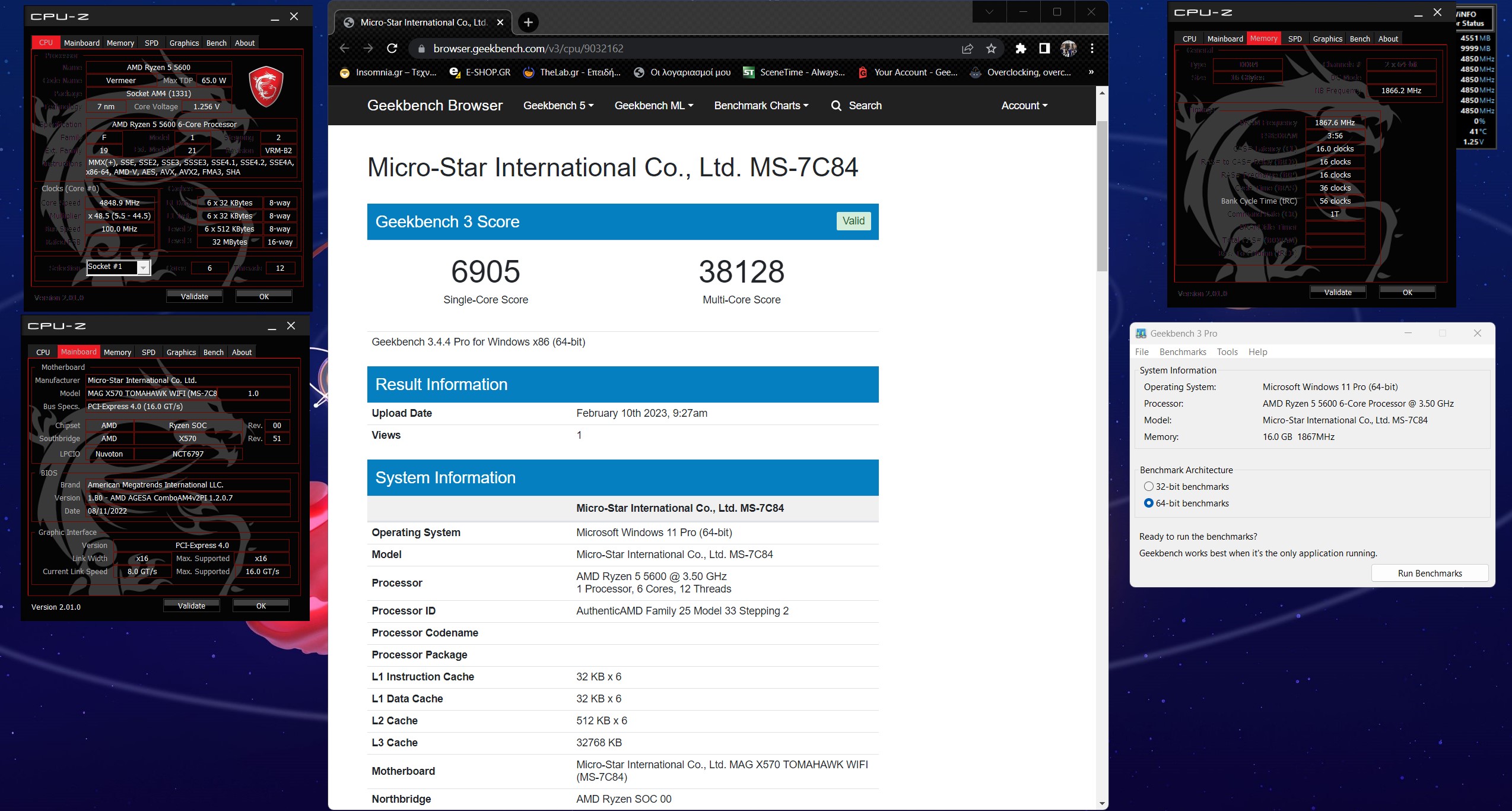The width and height of the screenshot is (1512, 811).
Task: Click the scrollbar down arrow on web page
Action: [x=1102, y=804]
